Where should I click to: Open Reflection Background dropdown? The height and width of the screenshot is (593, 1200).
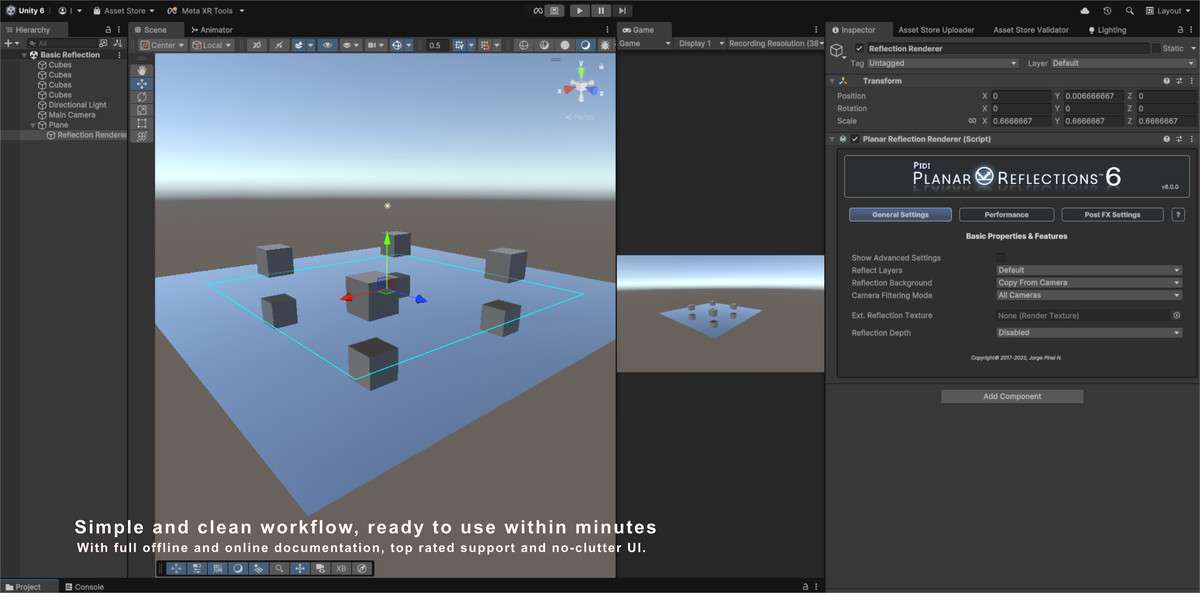1089,283
